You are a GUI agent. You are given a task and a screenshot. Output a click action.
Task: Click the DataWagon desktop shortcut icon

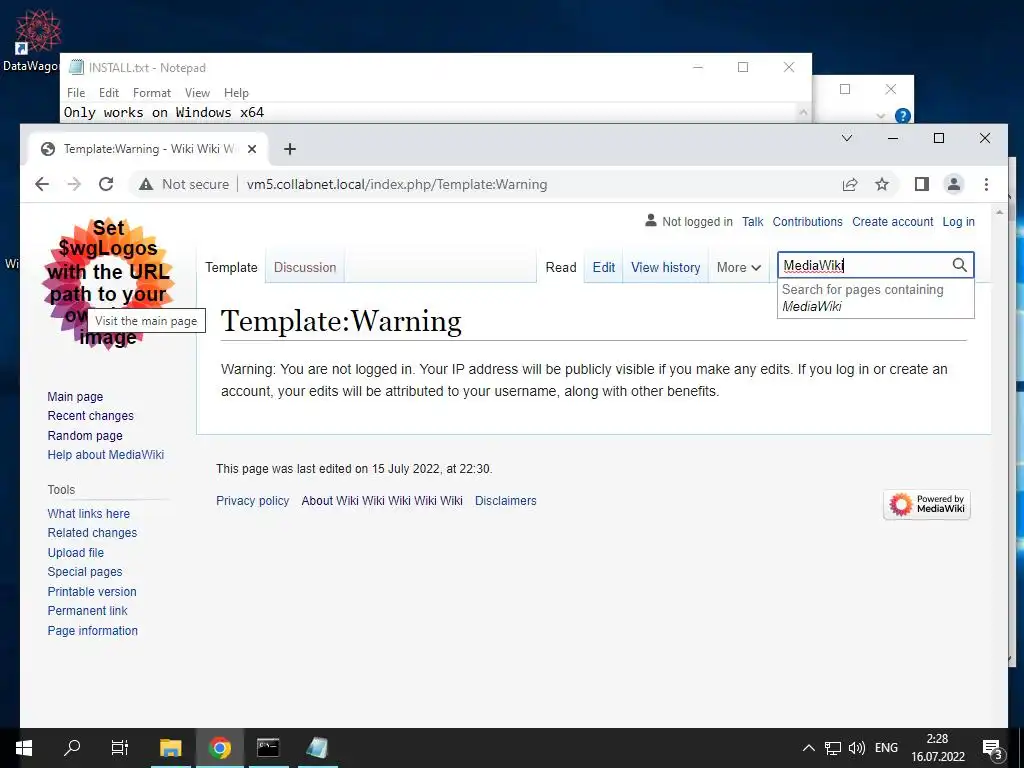pos(37,39)
